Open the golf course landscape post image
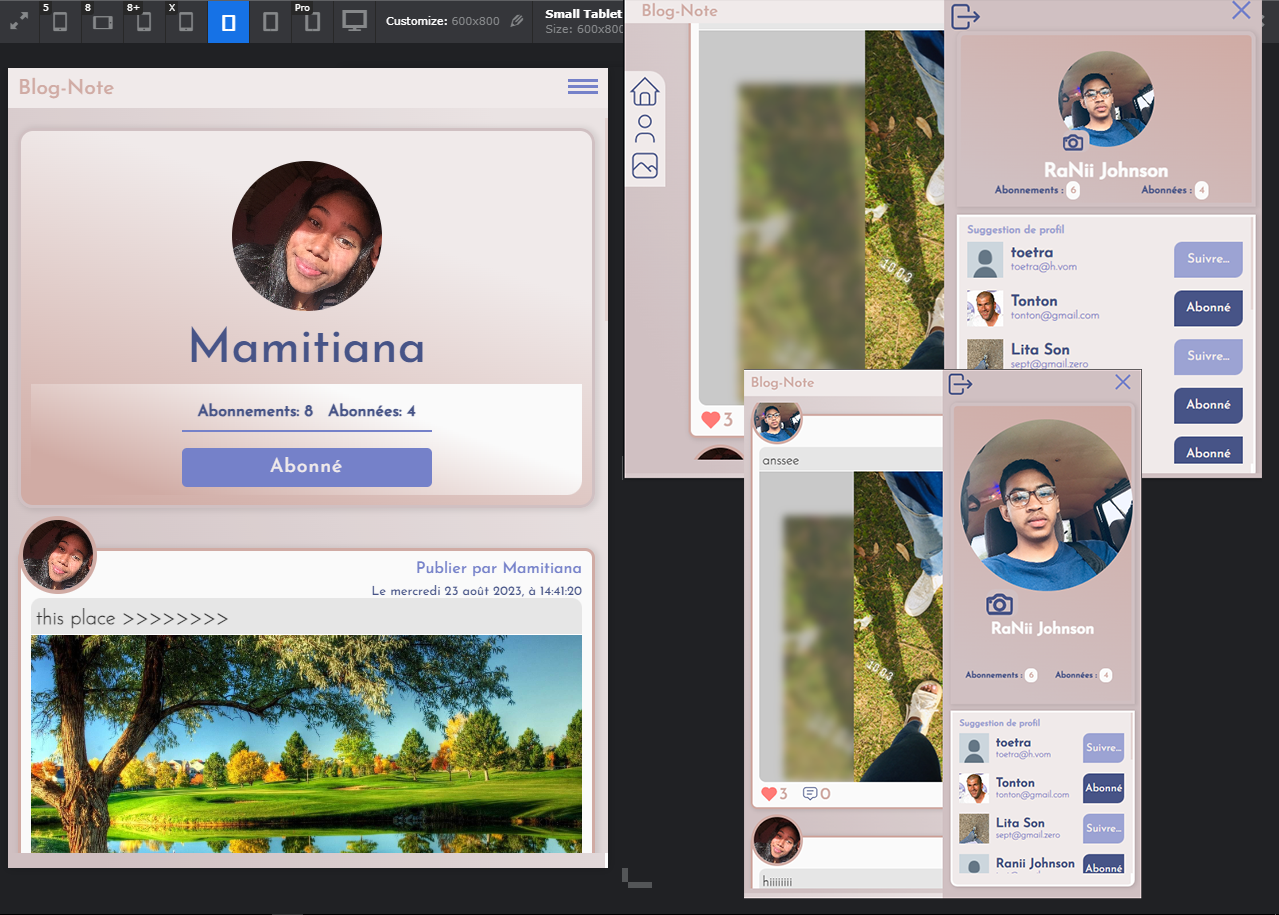Screen dimensions: 1279x915 tap(307, 744)
